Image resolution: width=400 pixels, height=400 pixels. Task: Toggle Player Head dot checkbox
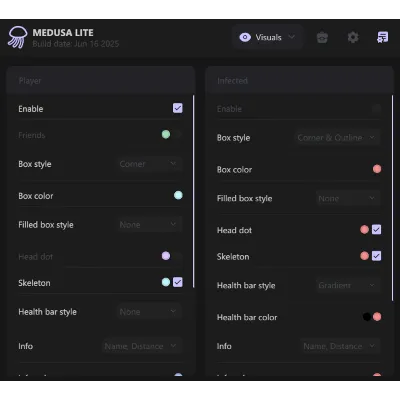pyautogui.click(x=178, y=256)
